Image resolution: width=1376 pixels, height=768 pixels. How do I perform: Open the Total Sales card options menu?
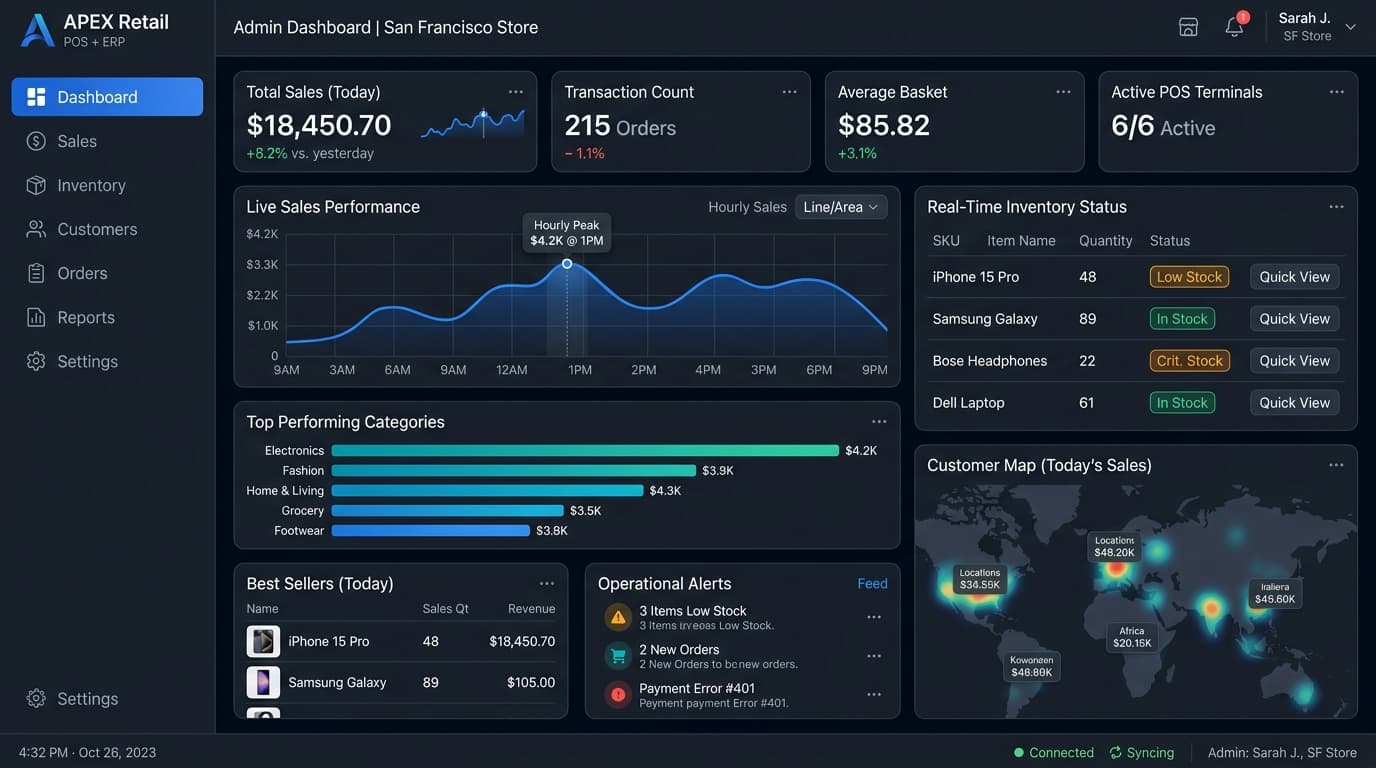[516, 92]
